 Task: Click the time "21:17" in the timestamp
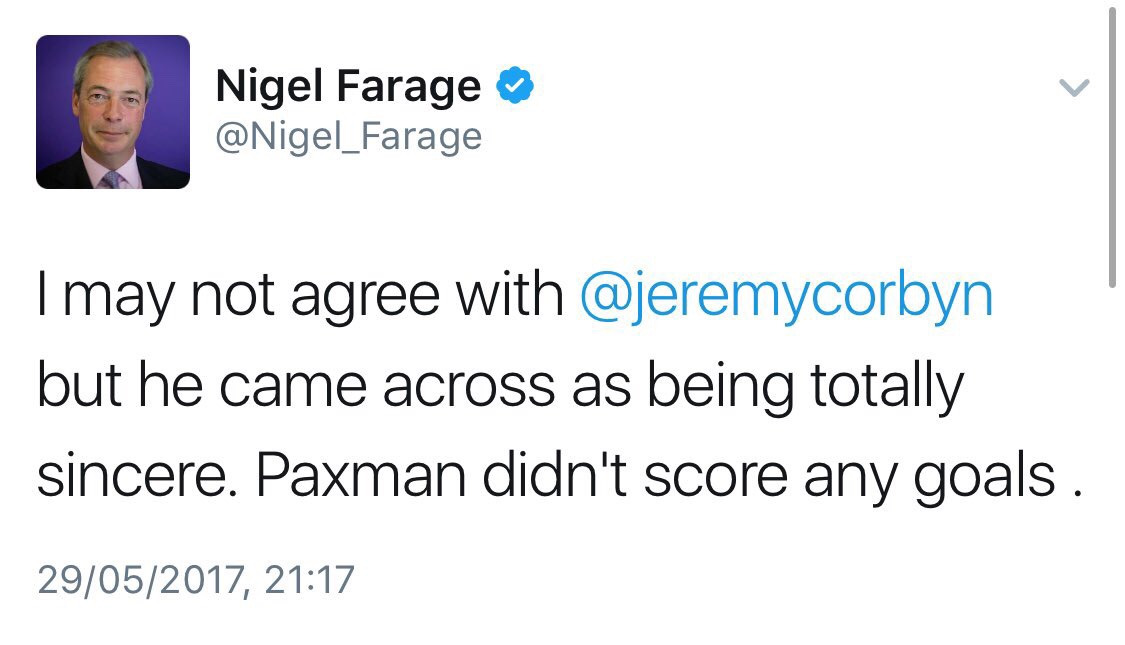click(311, 580)
